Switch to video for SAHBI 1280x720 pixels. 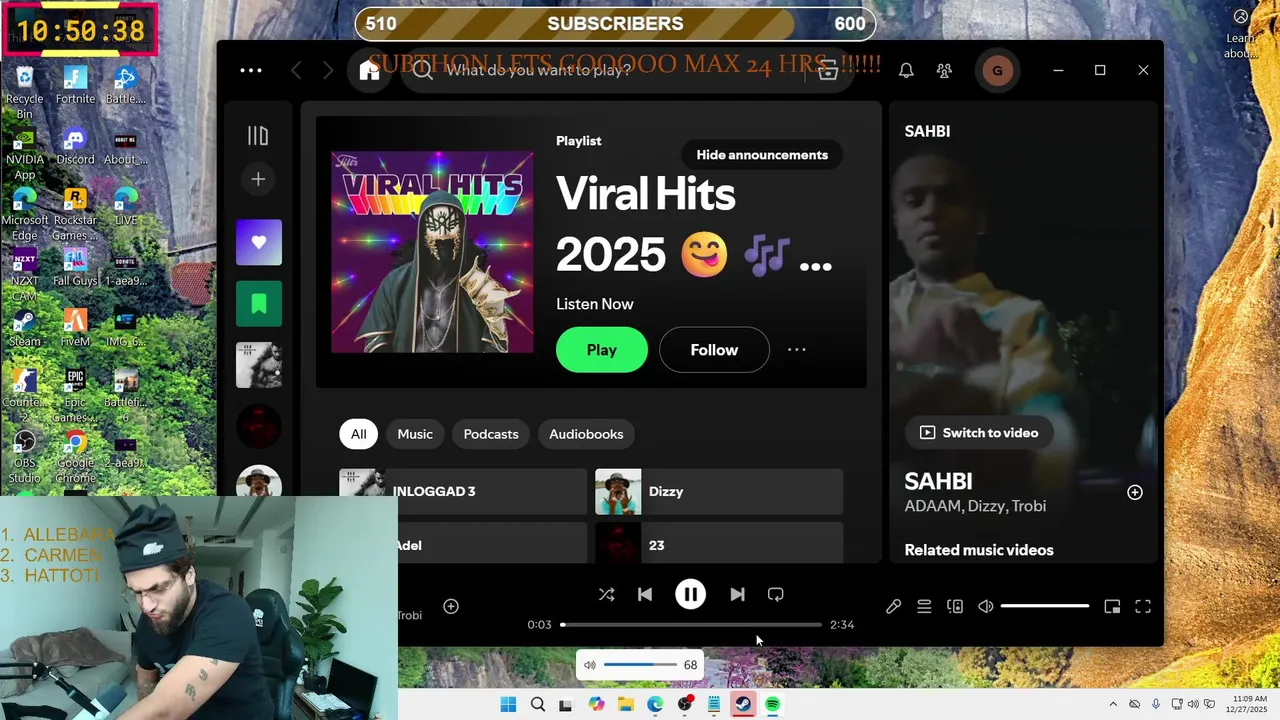(979, 433)
